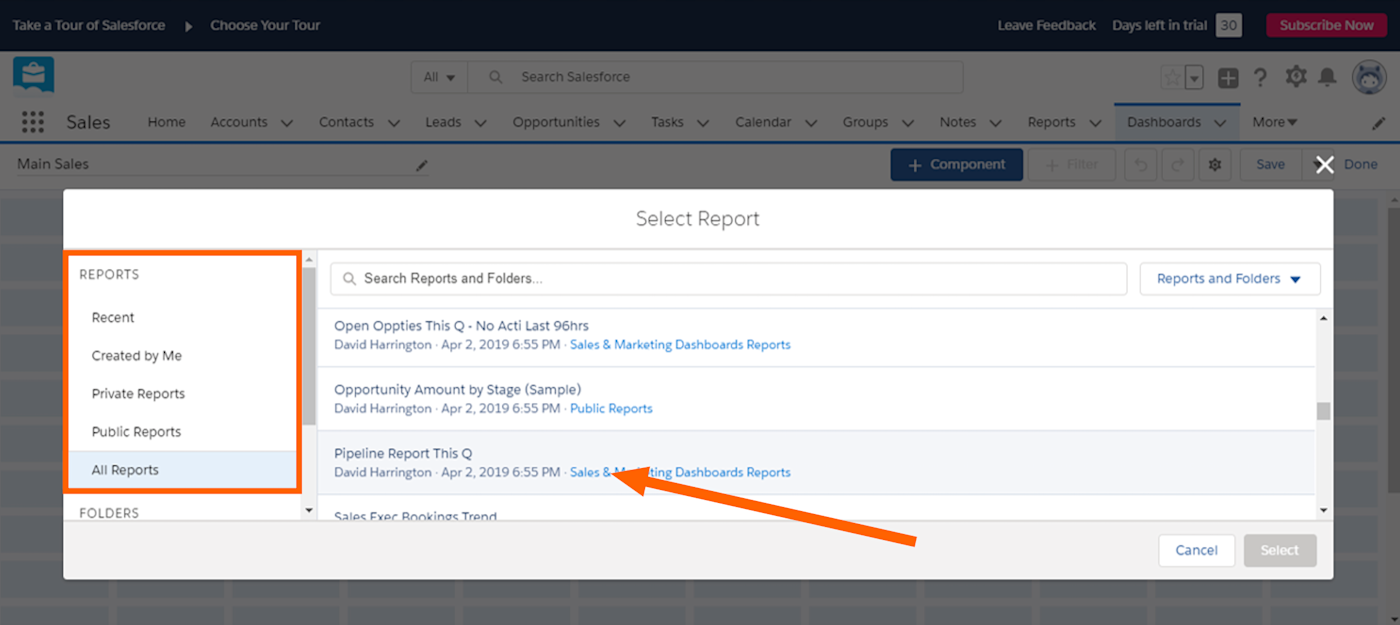Edit the Main Sales dashboard name pencil
Image resolution: width=1400 pixels, height=625 pixels.
(422, 166)
